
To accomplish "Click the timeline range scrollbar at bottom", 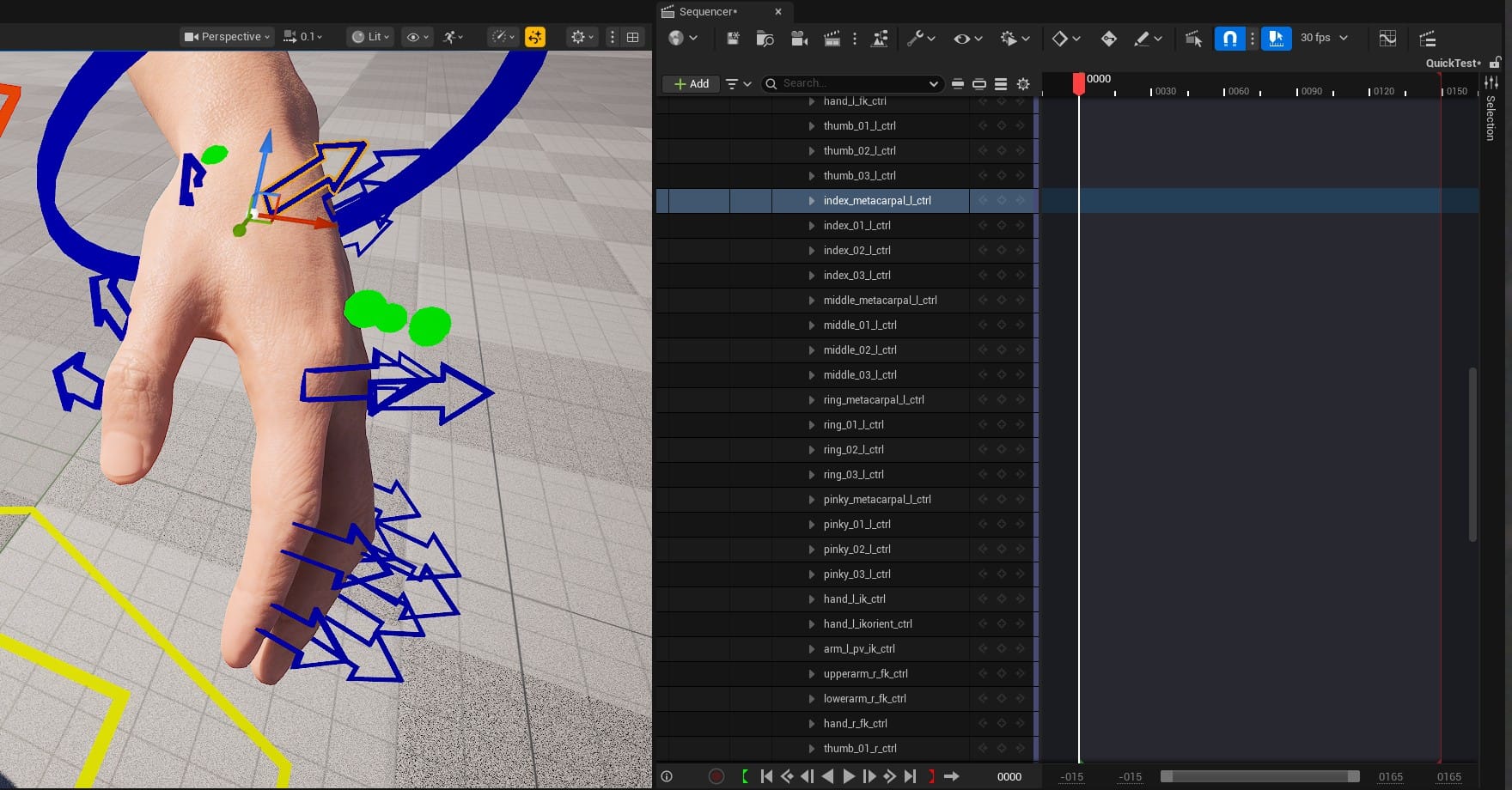I will point(1259,776).
